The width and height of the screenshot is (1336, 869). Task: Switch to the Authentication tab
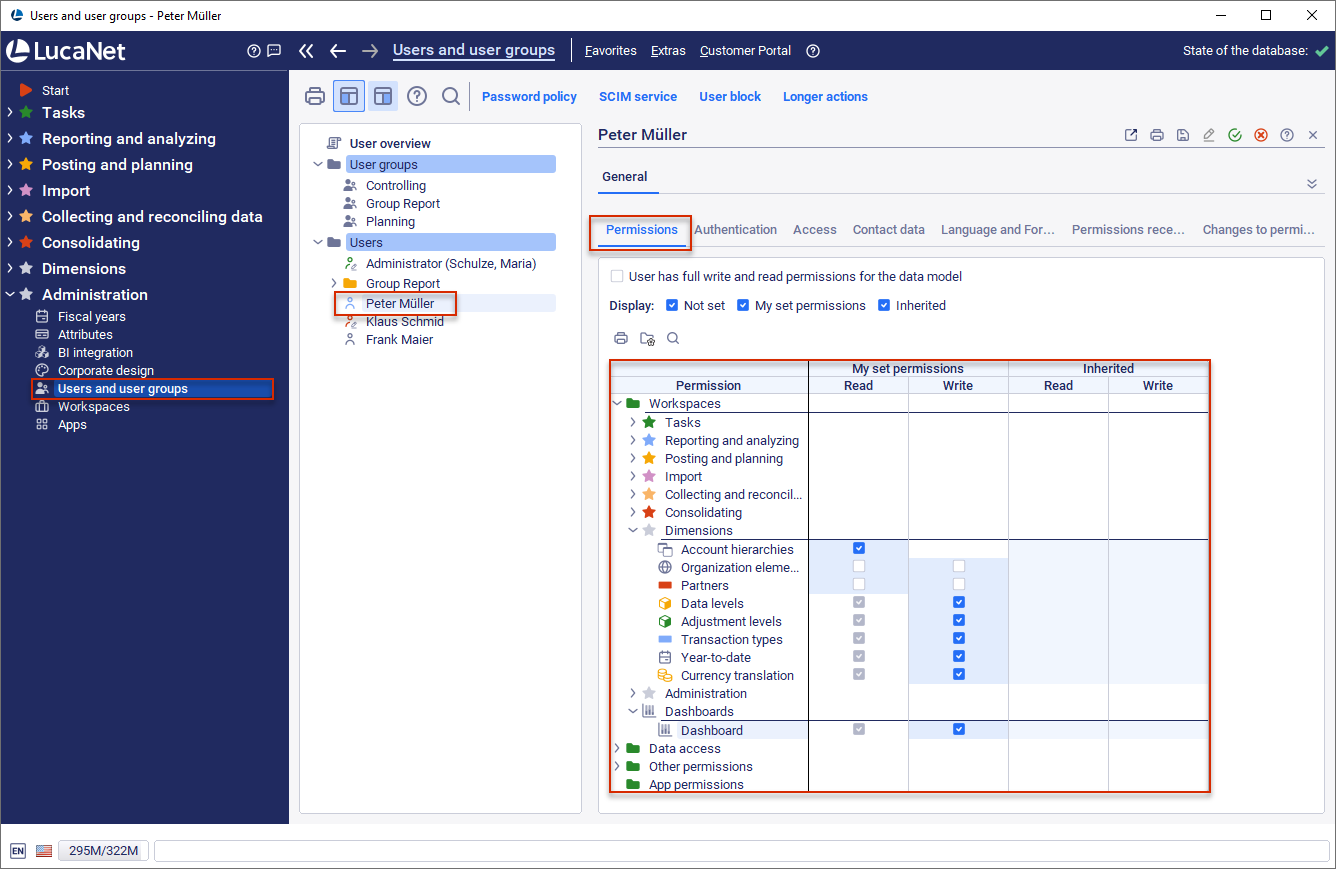click(735, 230)
